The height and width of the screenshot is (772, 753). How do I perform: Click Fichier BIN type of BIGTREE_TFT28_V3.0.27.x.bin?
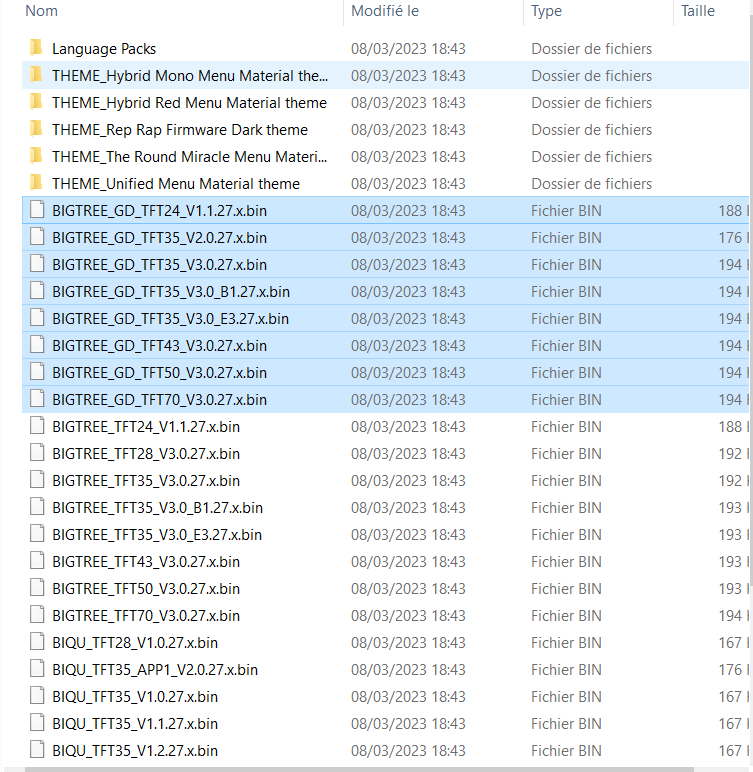pyautogui.click(x=566, y=454)
